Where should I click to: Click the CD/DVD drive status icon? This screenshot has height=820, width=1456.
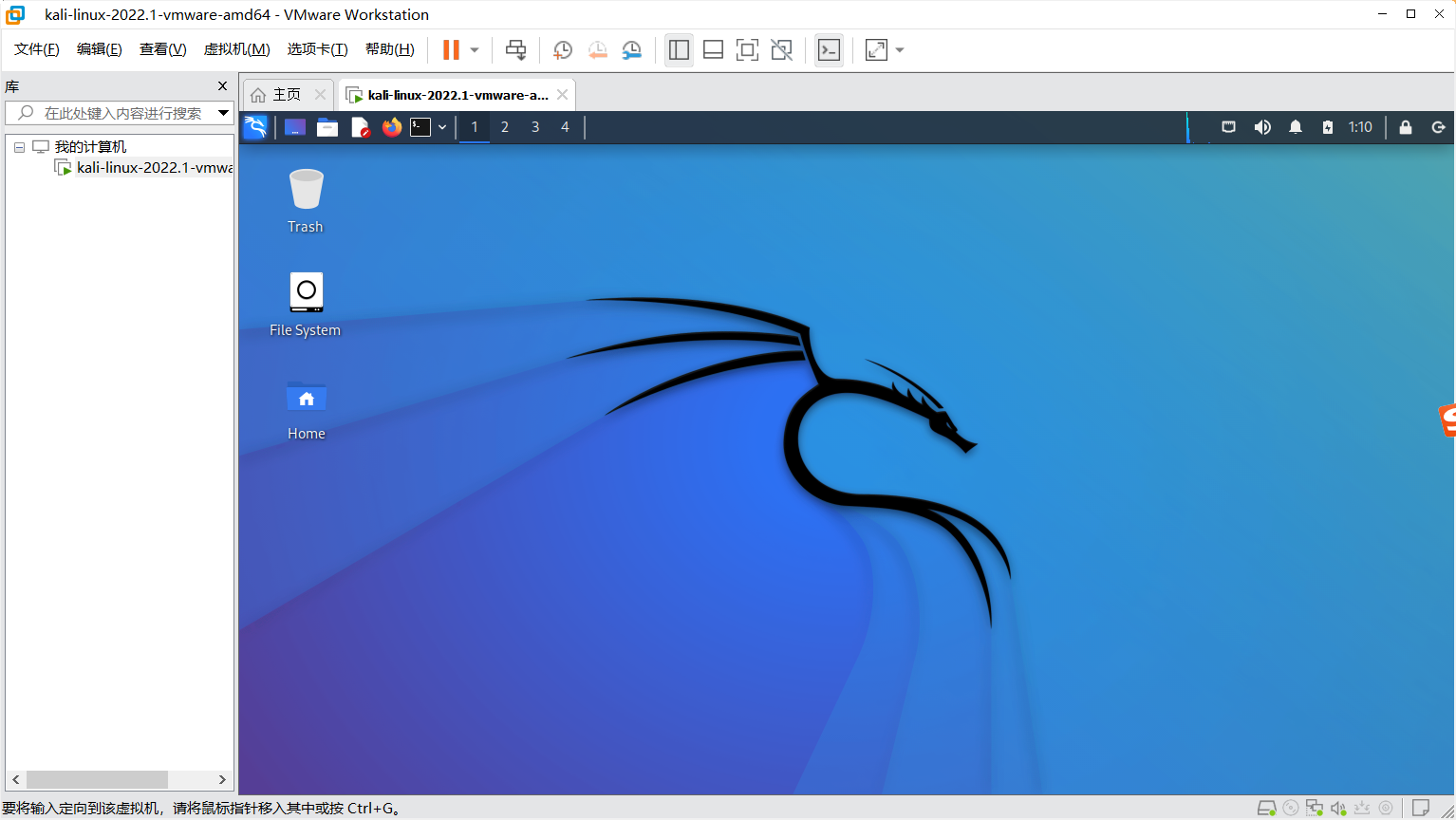[x=1291, y=809]
